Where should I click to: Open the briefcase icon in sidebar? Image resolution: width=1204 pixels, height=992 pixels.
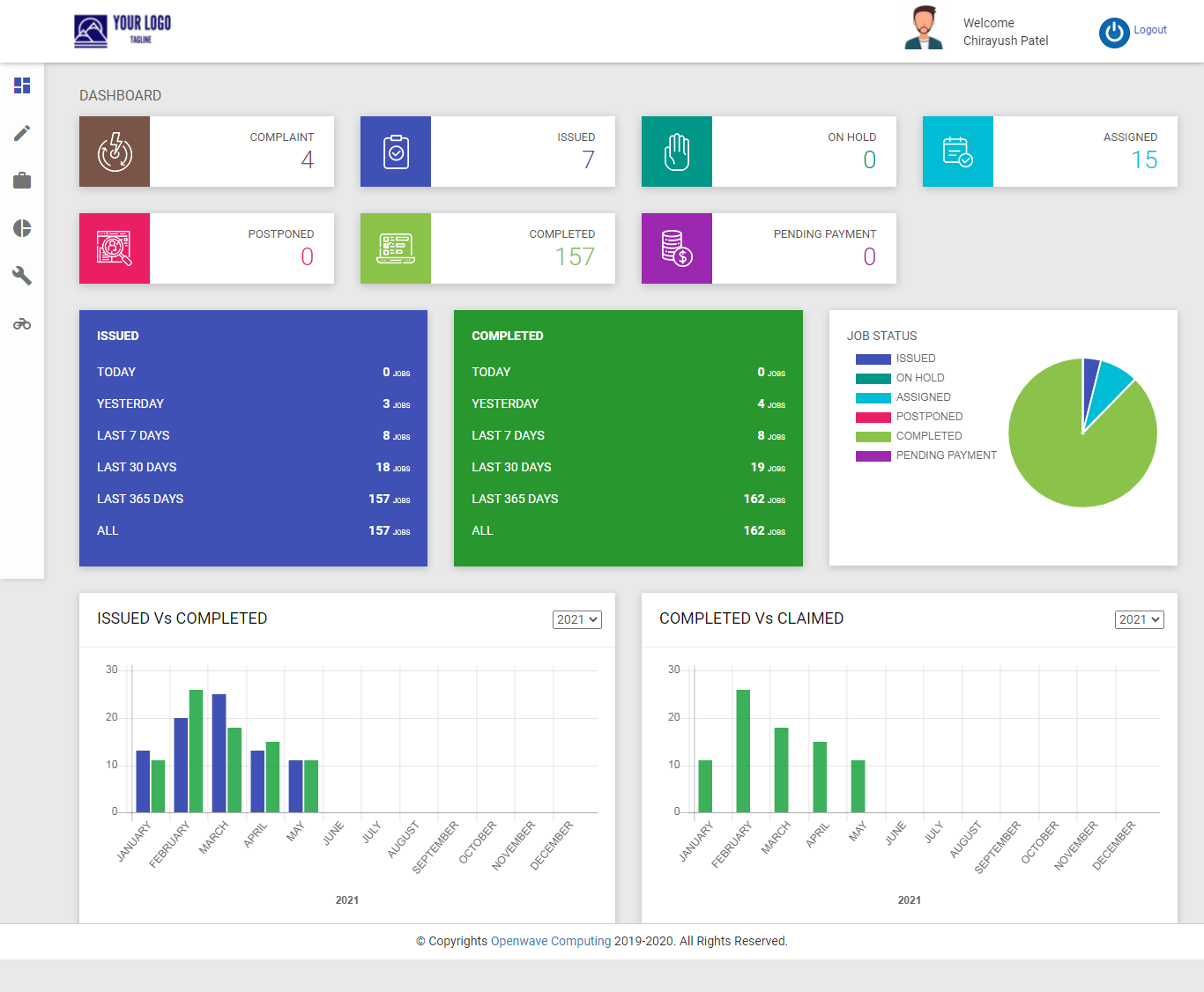coord(22,181)
